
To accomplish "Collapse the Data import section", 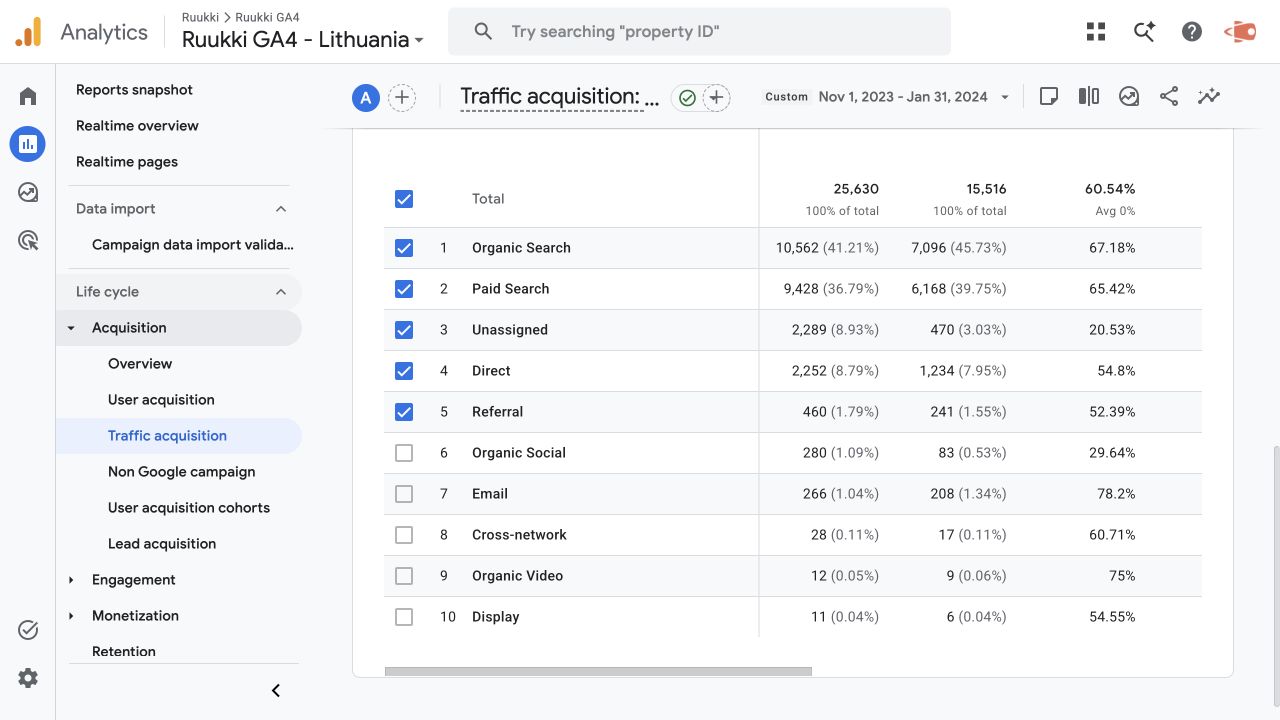I will click(x=281, y=209).
